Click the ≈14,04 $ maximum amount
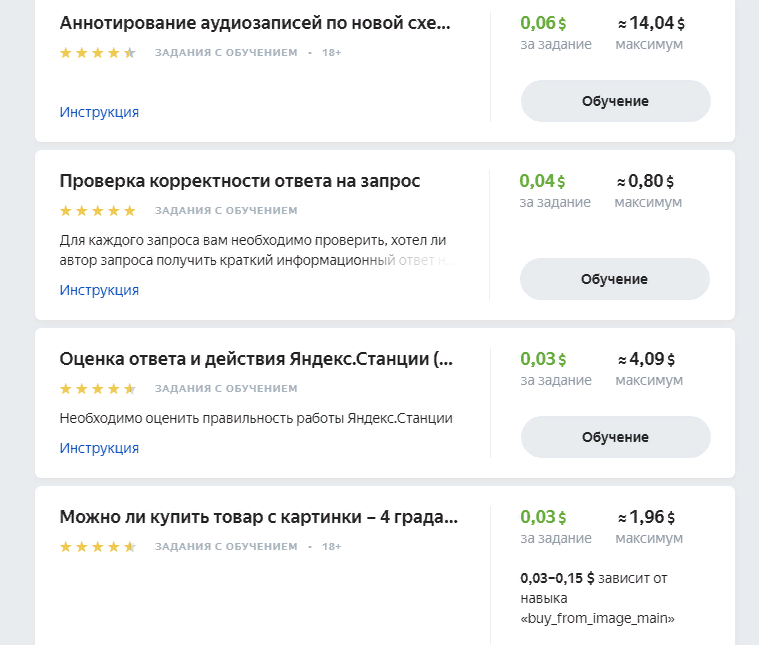Screen dimensions: 759x645 click(651, 23)
